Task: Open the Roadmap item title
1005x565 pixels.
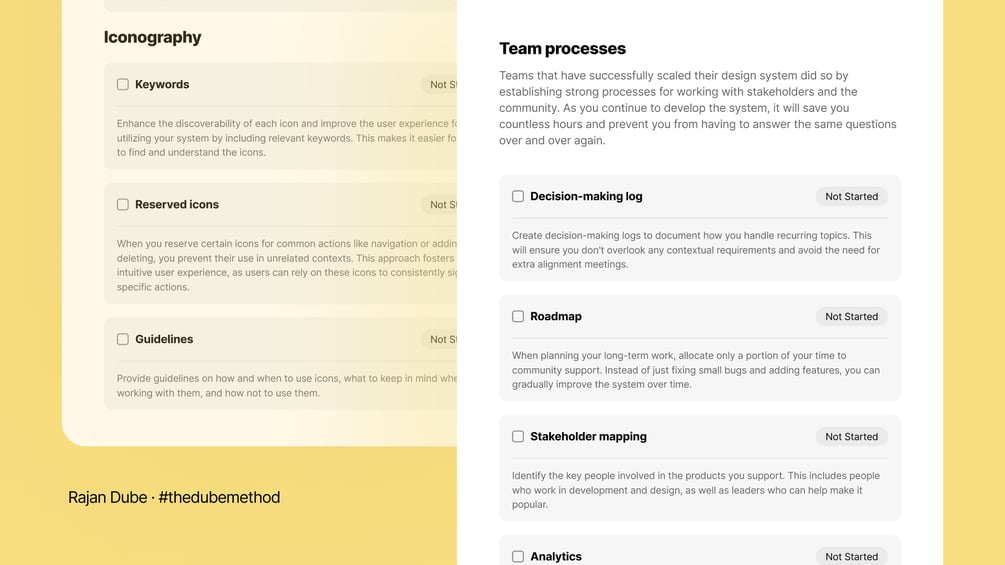Action: click(556, 317)
